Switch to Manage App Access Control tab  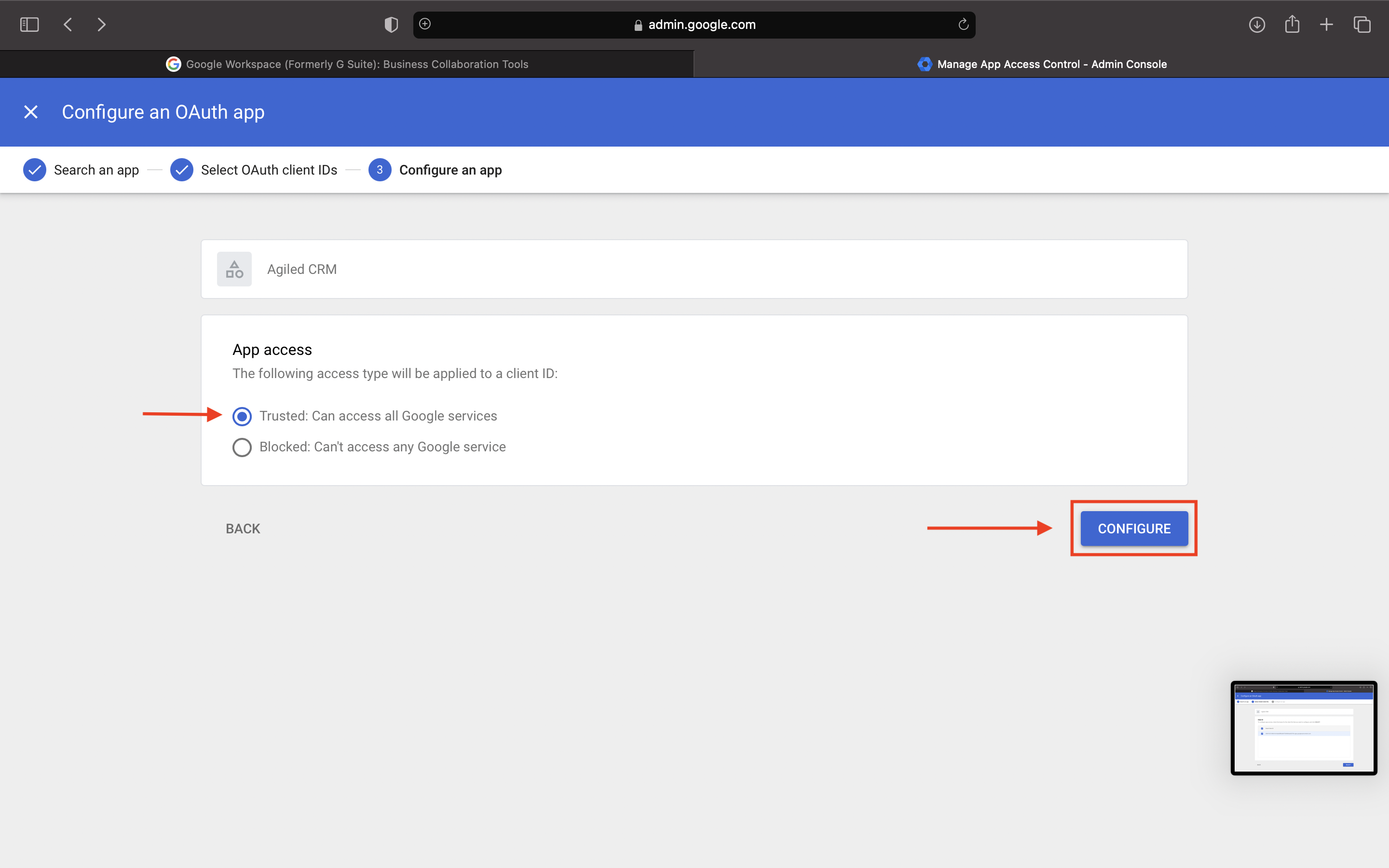click(1041, 64)
